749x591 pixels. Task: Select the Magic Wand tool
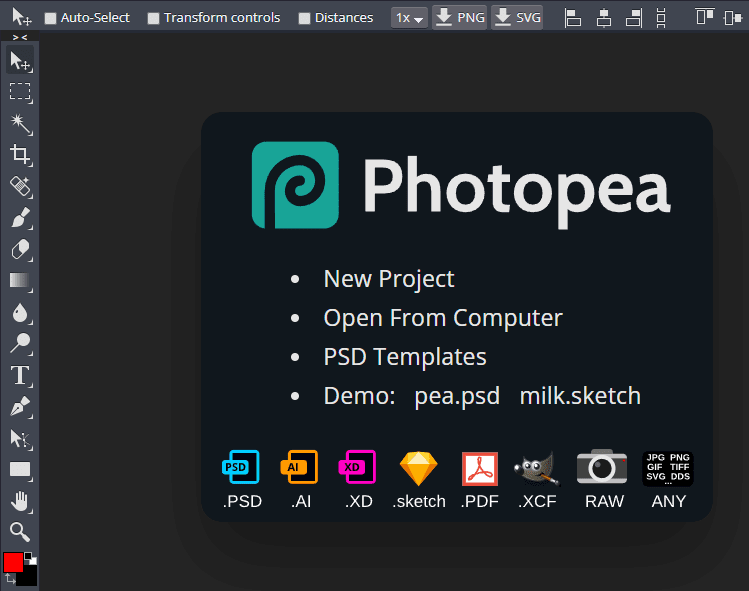(20, 123)
